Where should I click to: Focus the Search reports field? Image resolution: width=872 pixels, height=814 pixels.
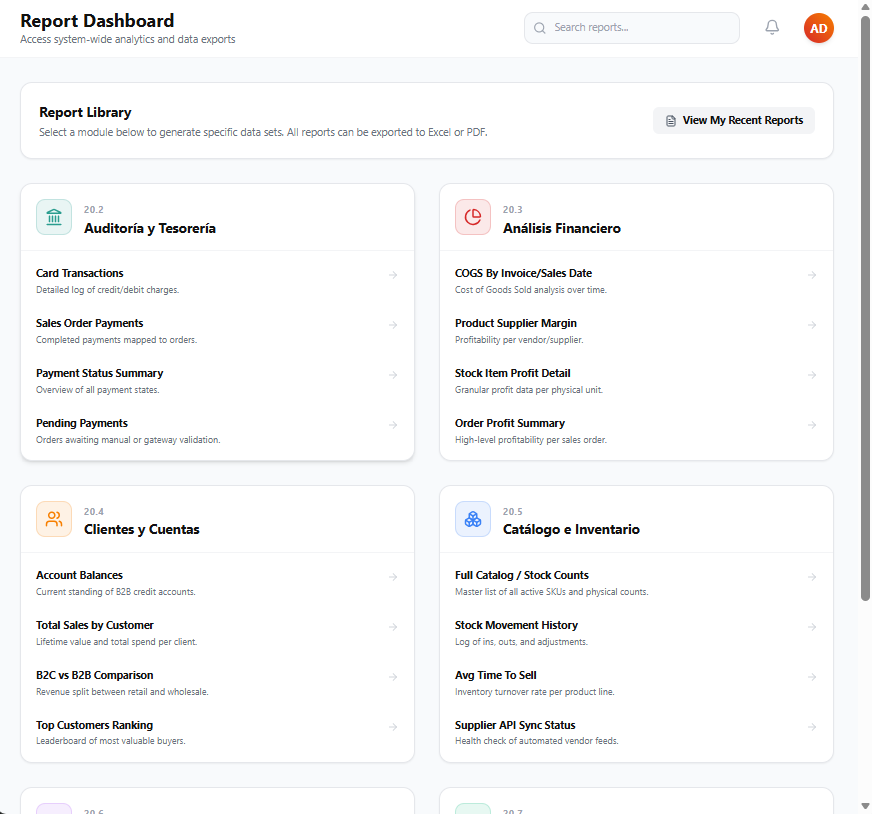click(x=631, y=28)
